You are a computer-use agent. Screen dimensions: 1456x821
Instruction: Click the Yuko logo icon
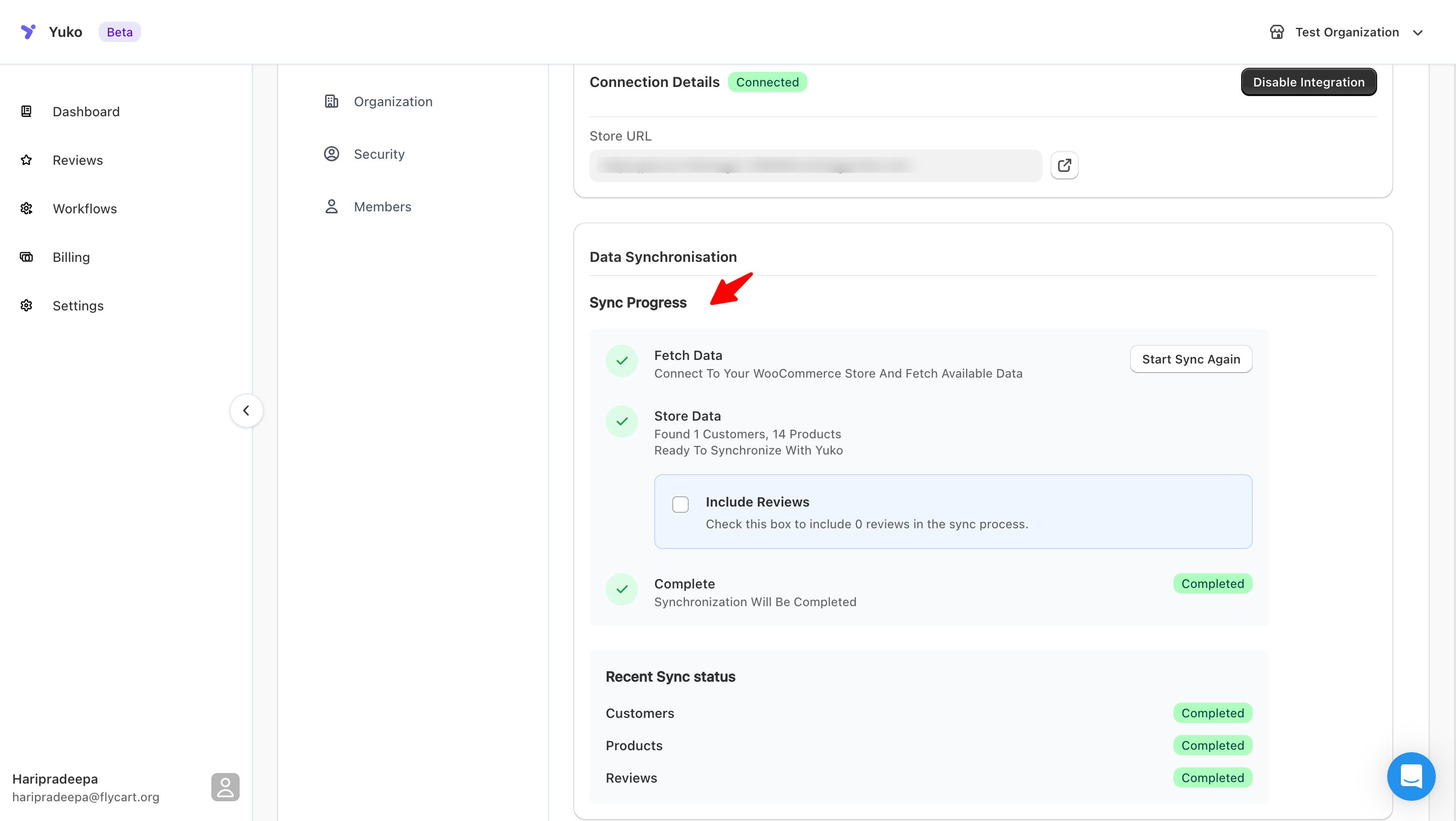point(28,32)
